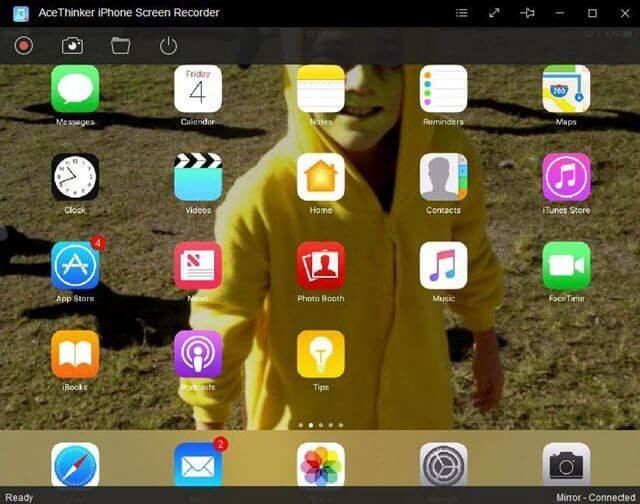The height and width of the screenshot is (504, 640).
Task: Toggle fullscreen with the diagonal arrows icon
Action: (494, 13)
